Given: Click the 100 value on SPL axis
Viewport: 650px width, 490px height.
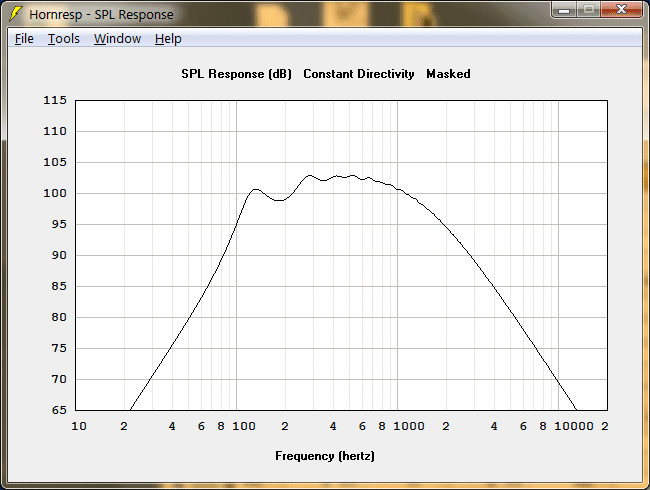Looking at the screenshot, I should [x=55, y=193].
